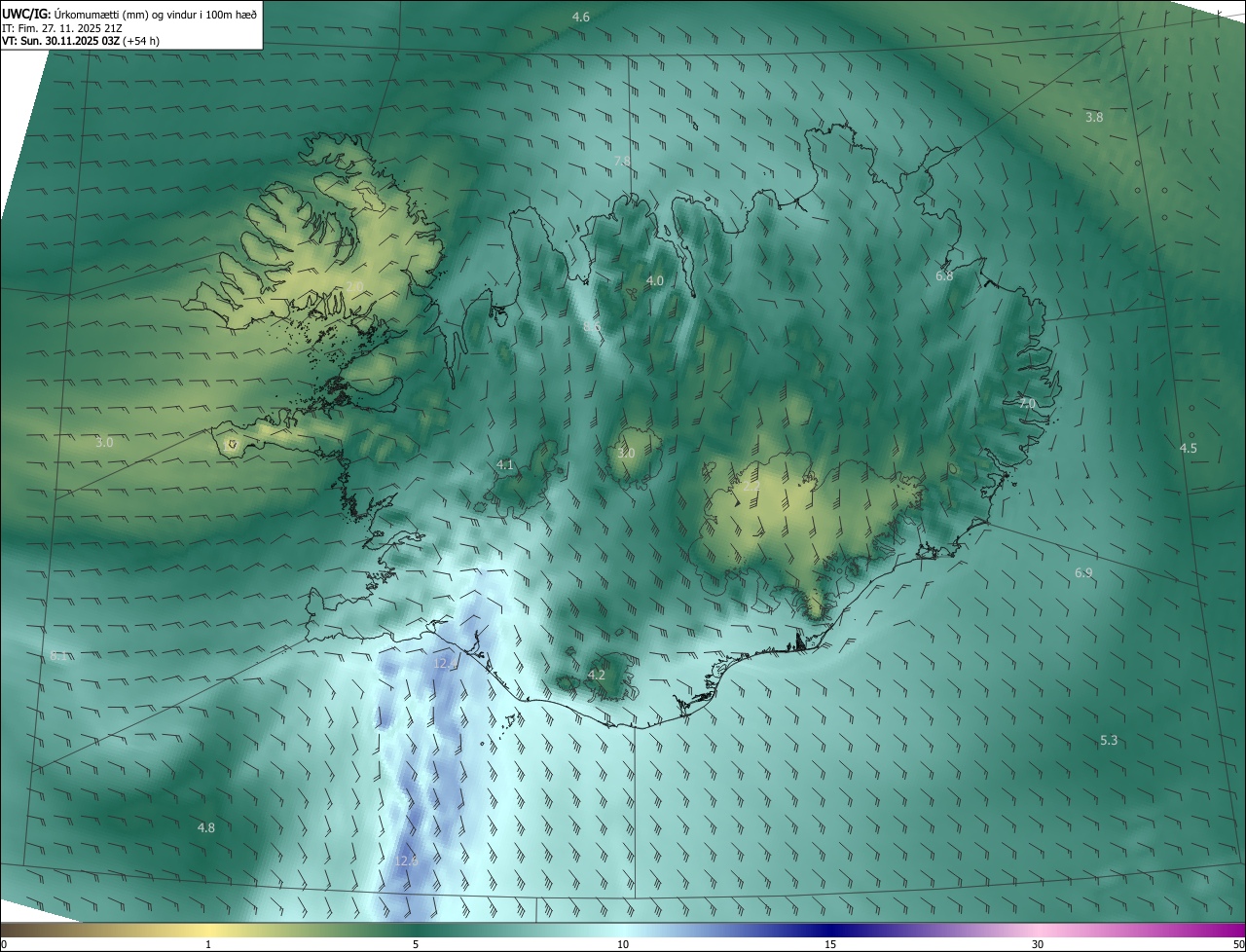The height and width of the screenshot is (952, 1246).
Task: Click the 4.8 value label
Action: [205, 828]
